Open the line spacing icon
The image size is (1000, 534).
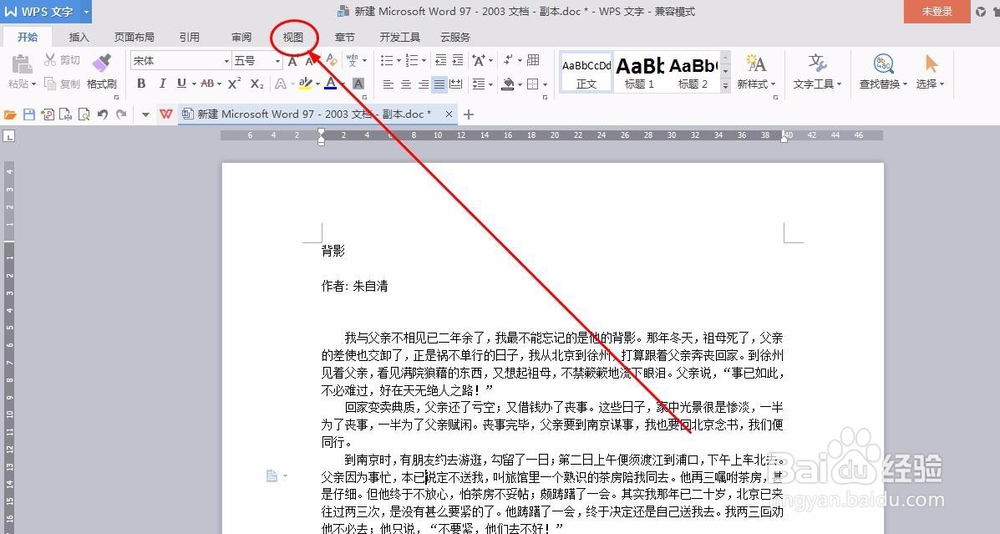coord(479,84)
